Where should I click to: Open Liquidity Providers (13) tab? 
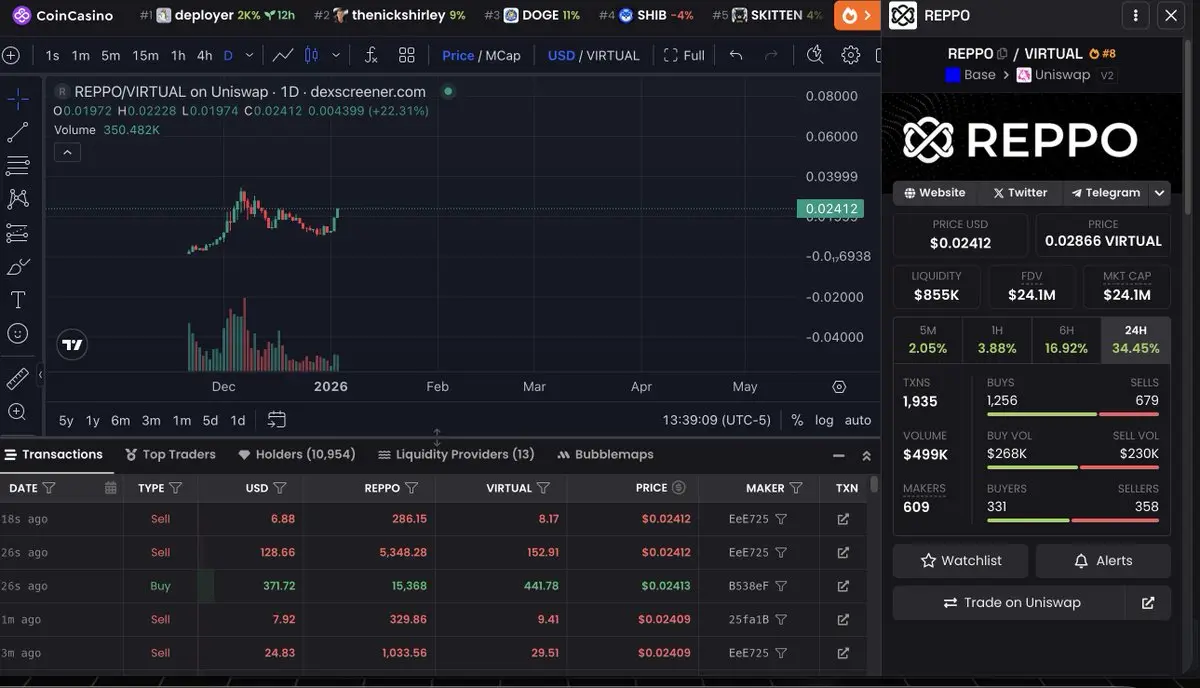tap(456, 454)
